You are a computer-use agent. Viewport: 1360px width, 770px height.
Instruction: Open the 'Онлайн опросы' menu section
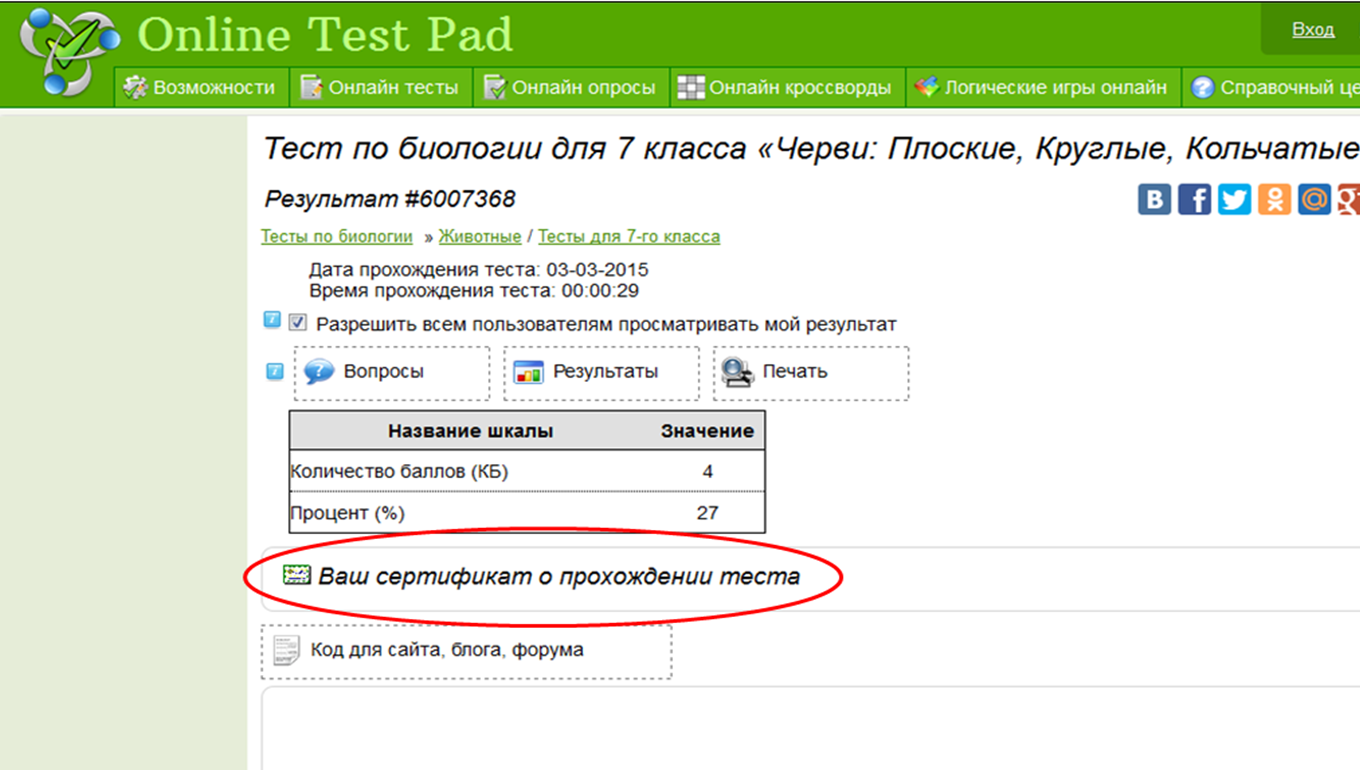click(568, 87)
